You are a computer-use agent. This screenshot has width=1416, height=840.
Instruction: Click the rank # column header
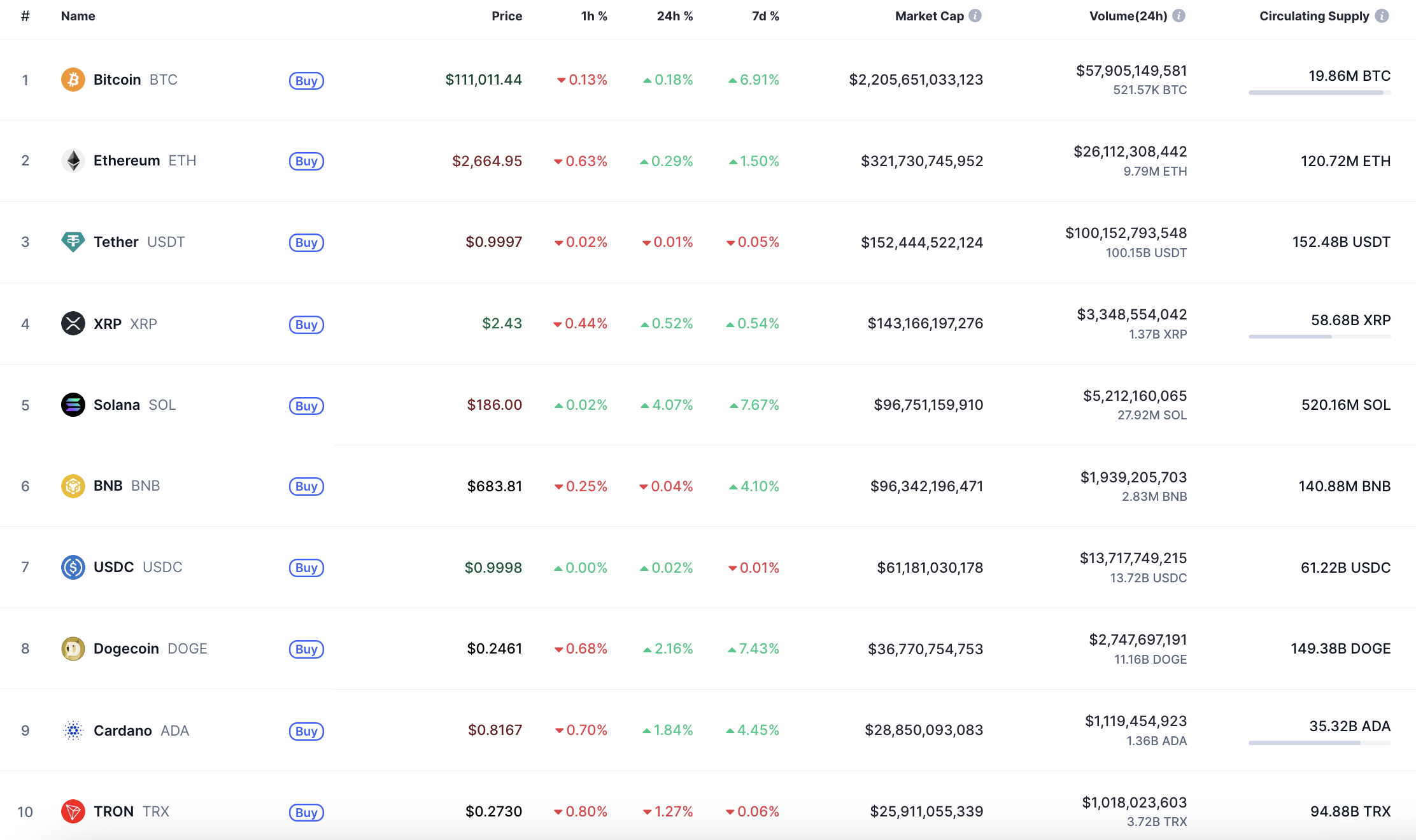pos(25,16)
